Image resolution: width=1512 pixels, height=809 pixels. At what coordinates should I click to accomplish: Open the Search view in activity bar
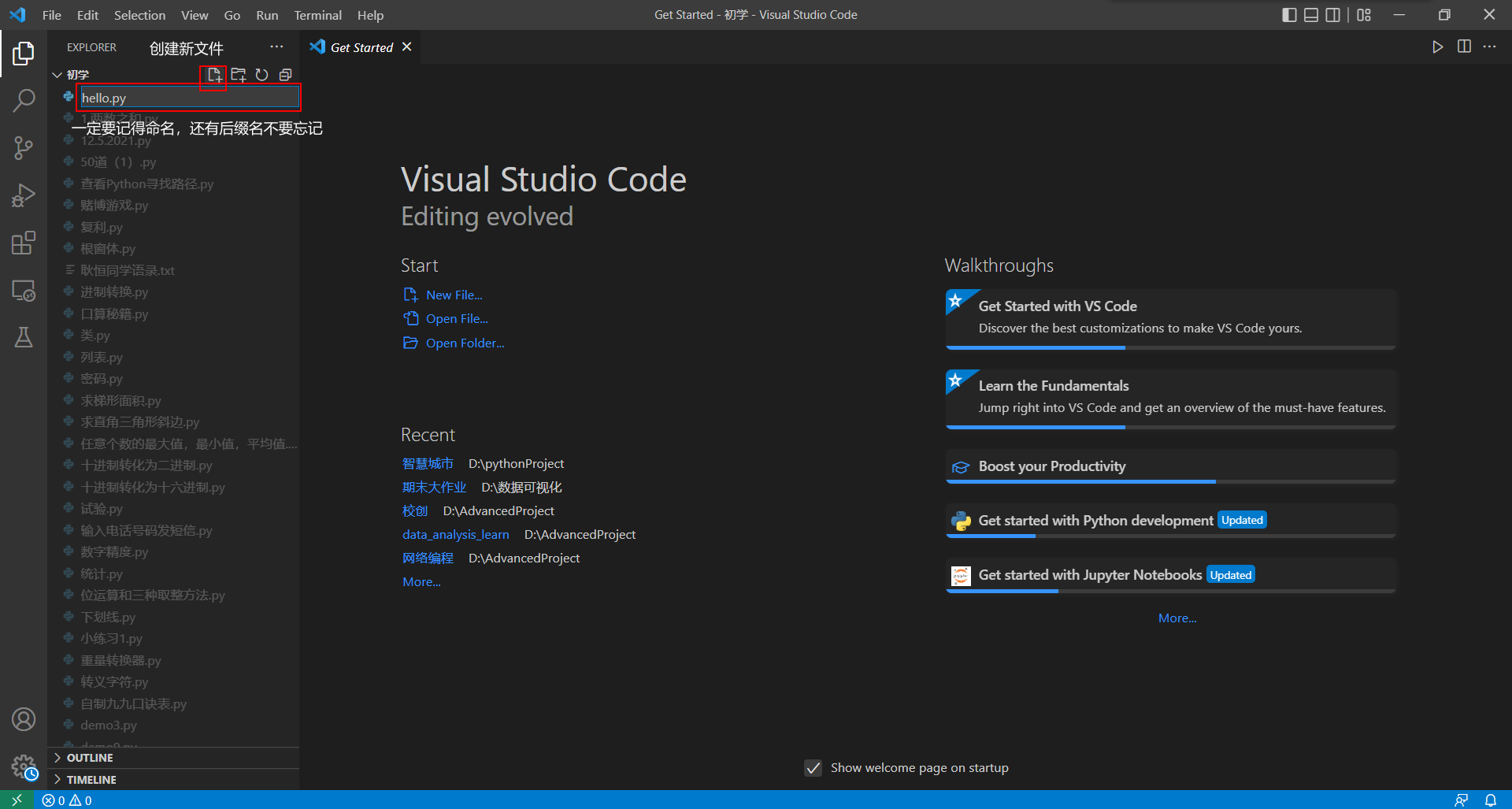[24, 100]
